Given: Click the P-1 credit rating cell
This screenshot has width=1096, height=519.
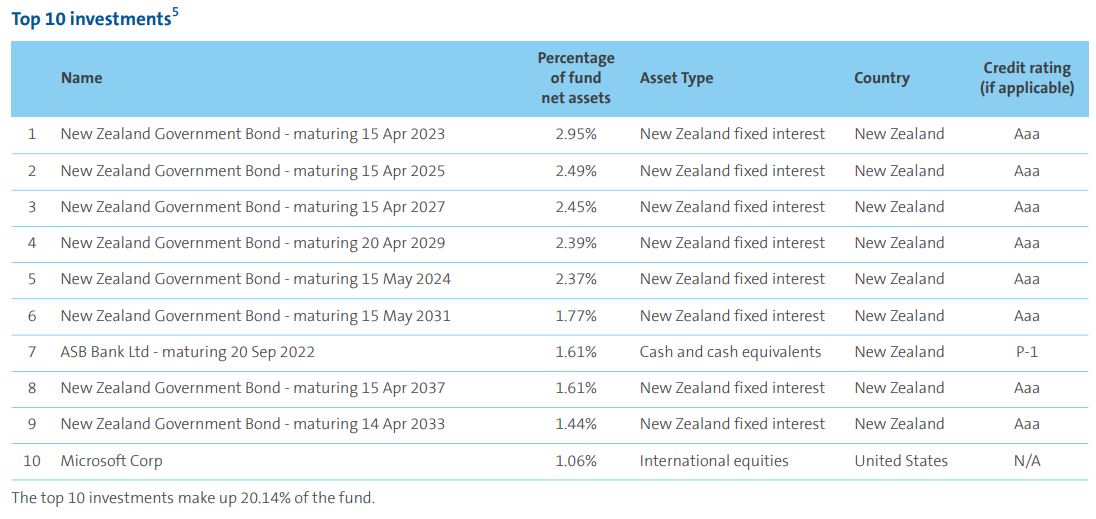Looking at the screenshot, I should tap(1026, 352).
